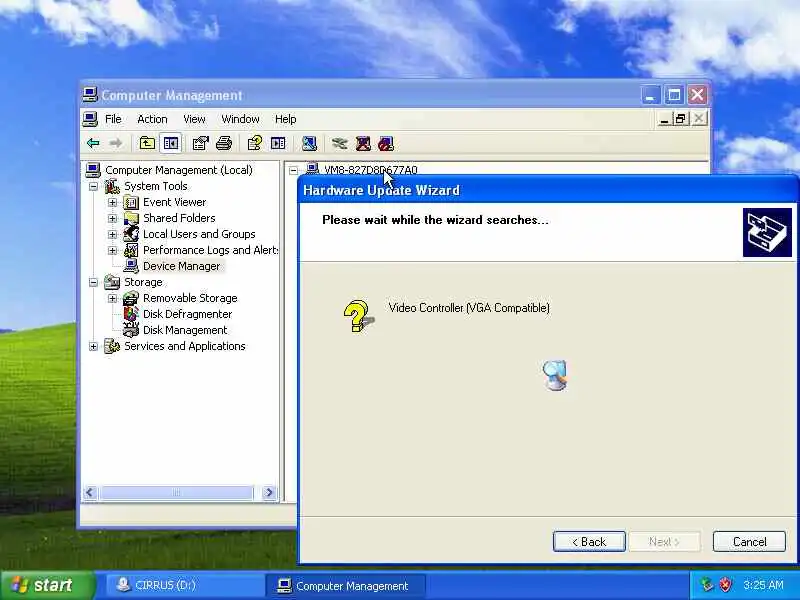Click the Disk Management icon
The height and width of the screenshot is (600, 800).
click(x=131, y=330)
